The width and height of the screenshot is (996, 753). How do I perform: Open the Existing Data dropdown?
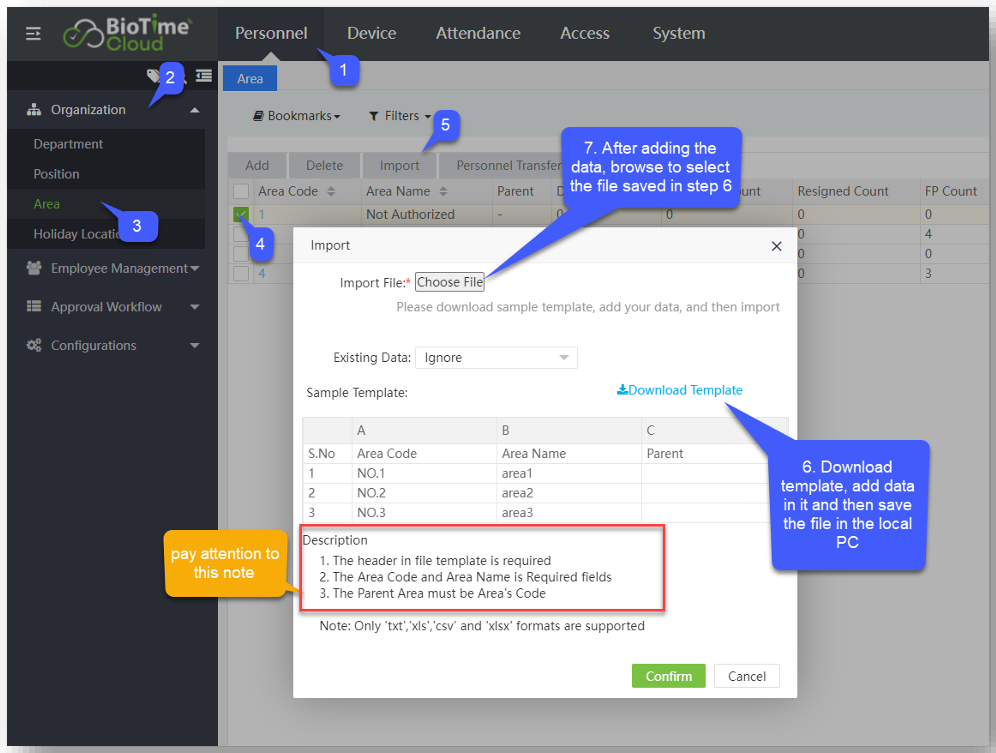(497, 357)
